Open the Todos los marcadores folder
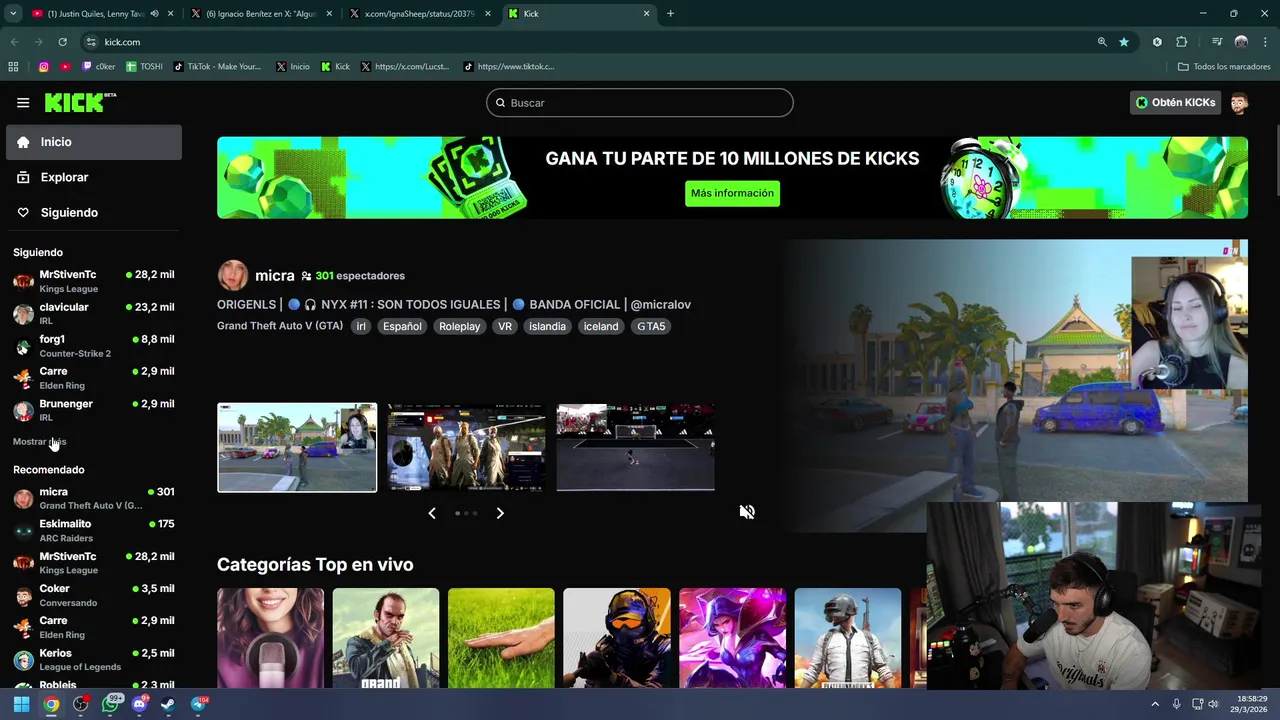Screen dimensions: 1280x720 pyautogui.click(x=1223, y=67)
